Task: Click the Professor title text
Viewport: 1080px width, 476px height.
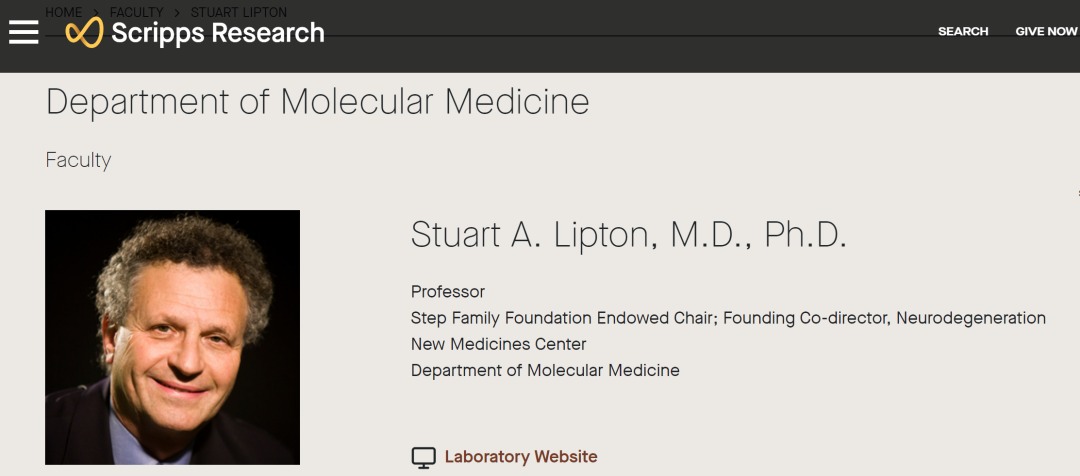Action: pyautogui.click(x=447, y=292)
